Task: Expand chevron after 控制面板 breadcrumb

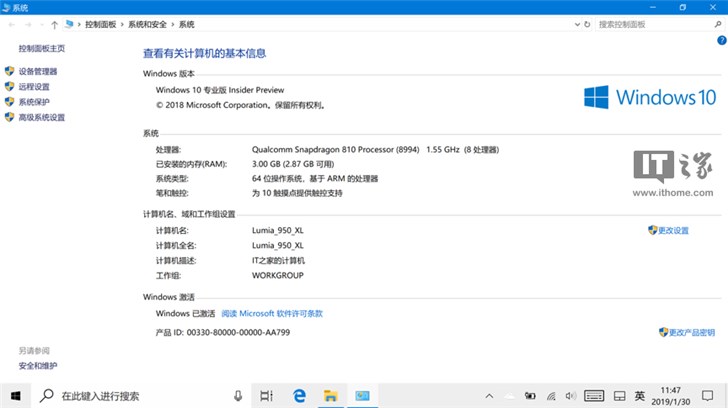Action: coord(122,25)
